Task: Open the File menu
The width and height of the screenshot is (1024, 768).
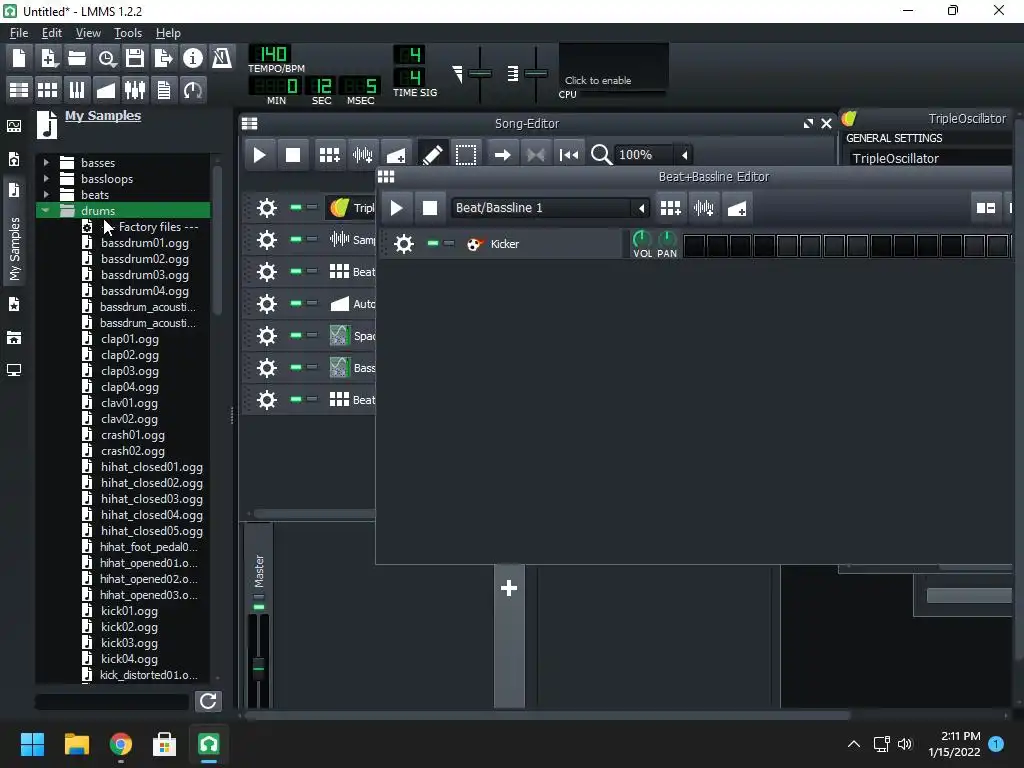Action: pos(19,33)
